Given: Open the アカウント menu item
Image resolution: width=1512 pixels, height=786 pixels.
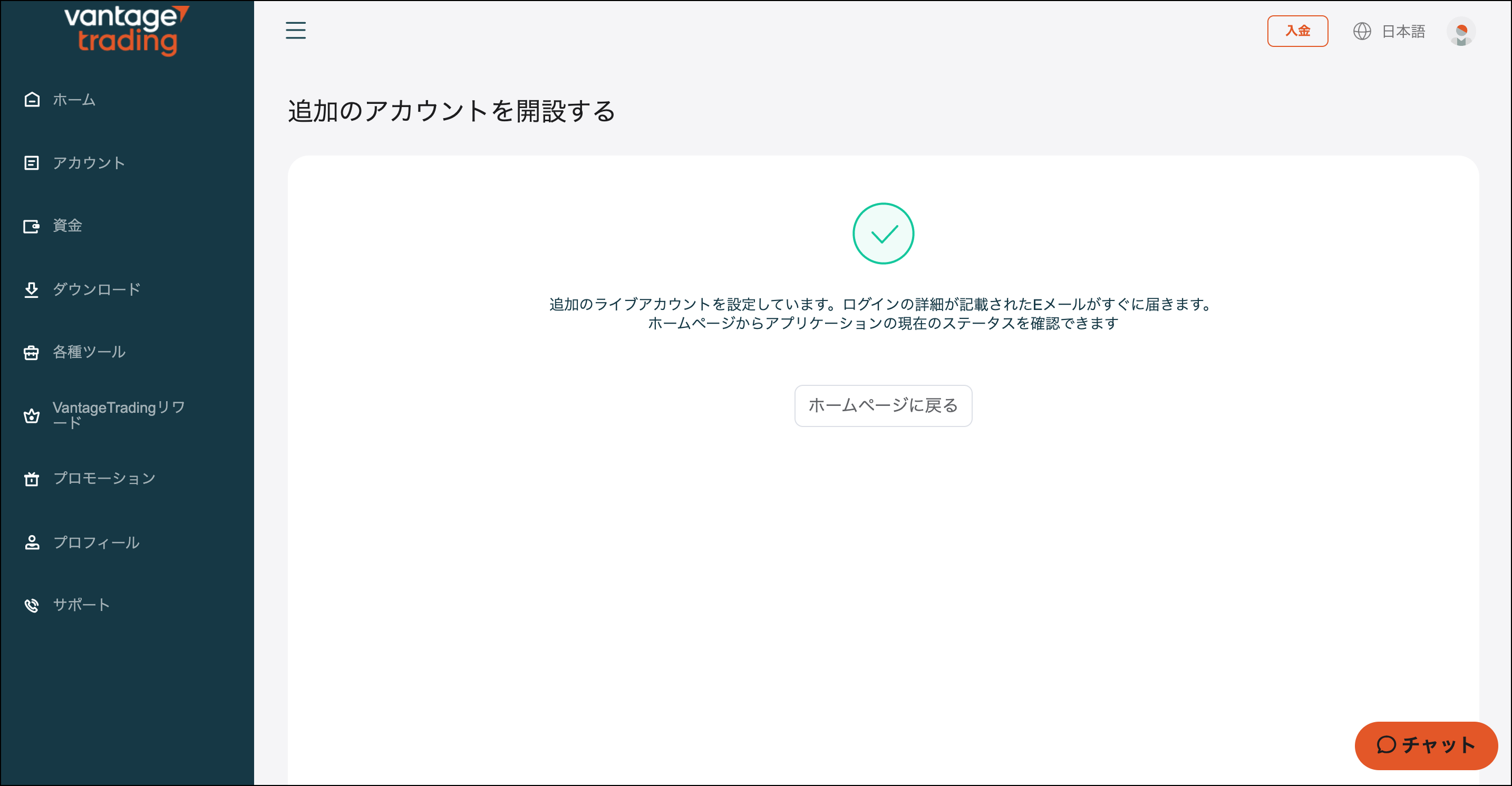Looking at the screenshot, I should click(88, 162).
